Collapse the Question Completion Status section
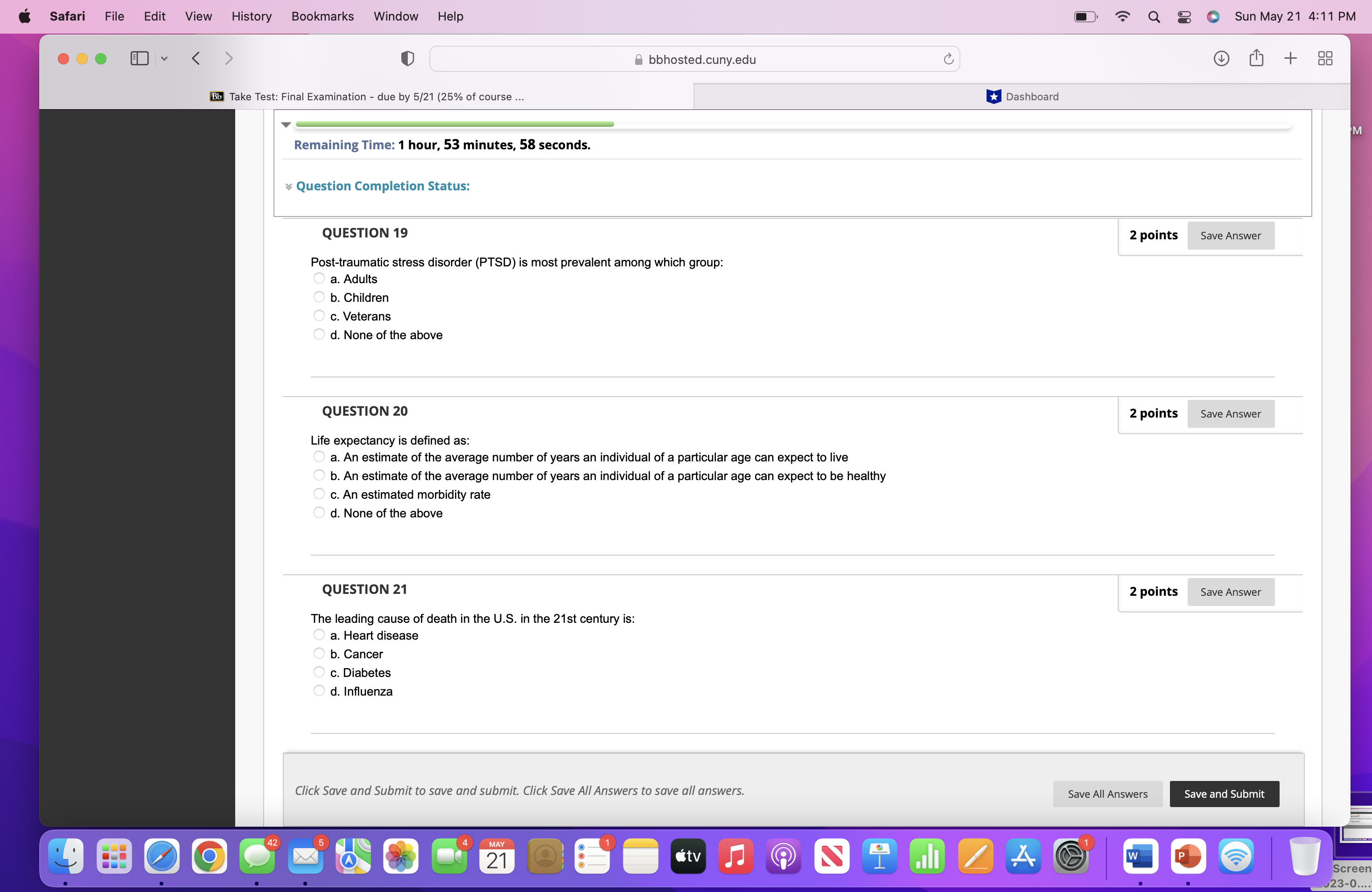The width and height of the screenshot is (1372, 892). 288,187
